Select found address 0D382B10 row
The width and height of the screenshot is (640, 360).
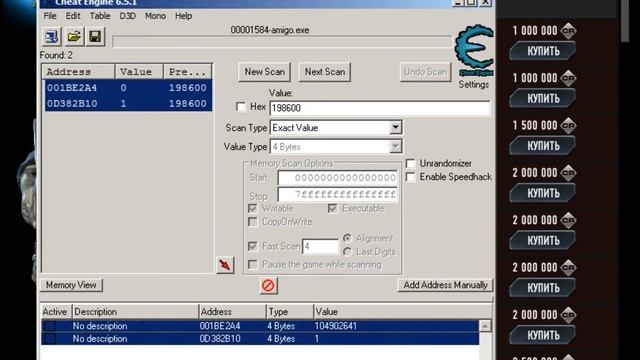click(x=128, y=103)
